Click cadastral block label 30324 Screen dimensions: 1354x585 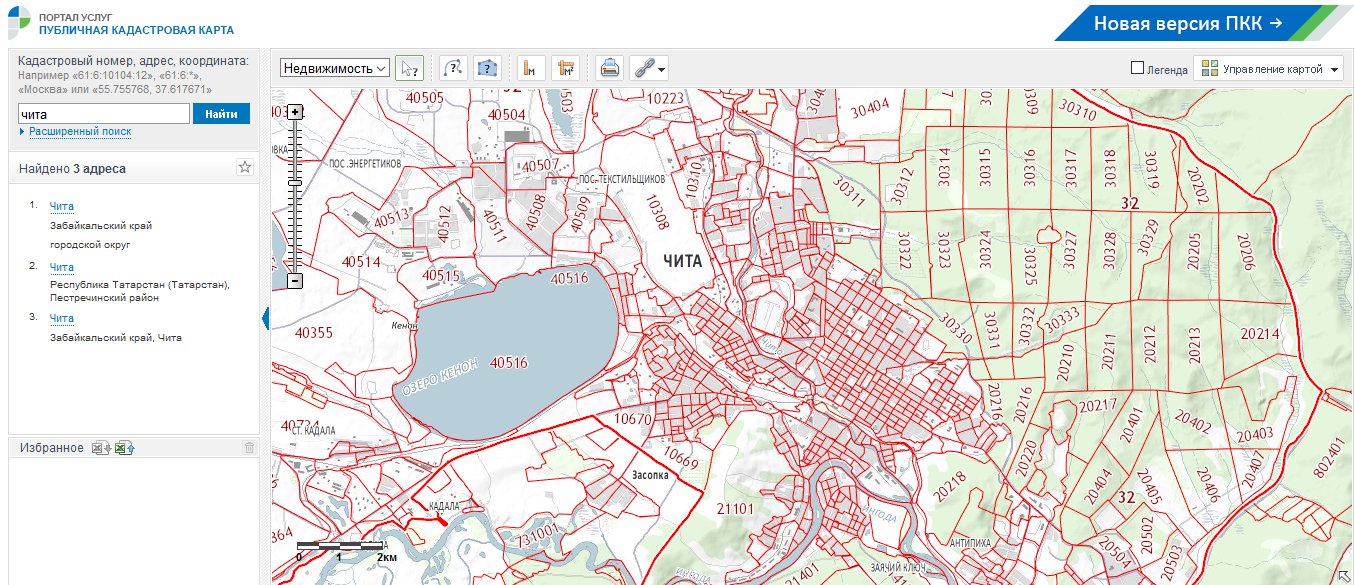click(x=985, y=249)
